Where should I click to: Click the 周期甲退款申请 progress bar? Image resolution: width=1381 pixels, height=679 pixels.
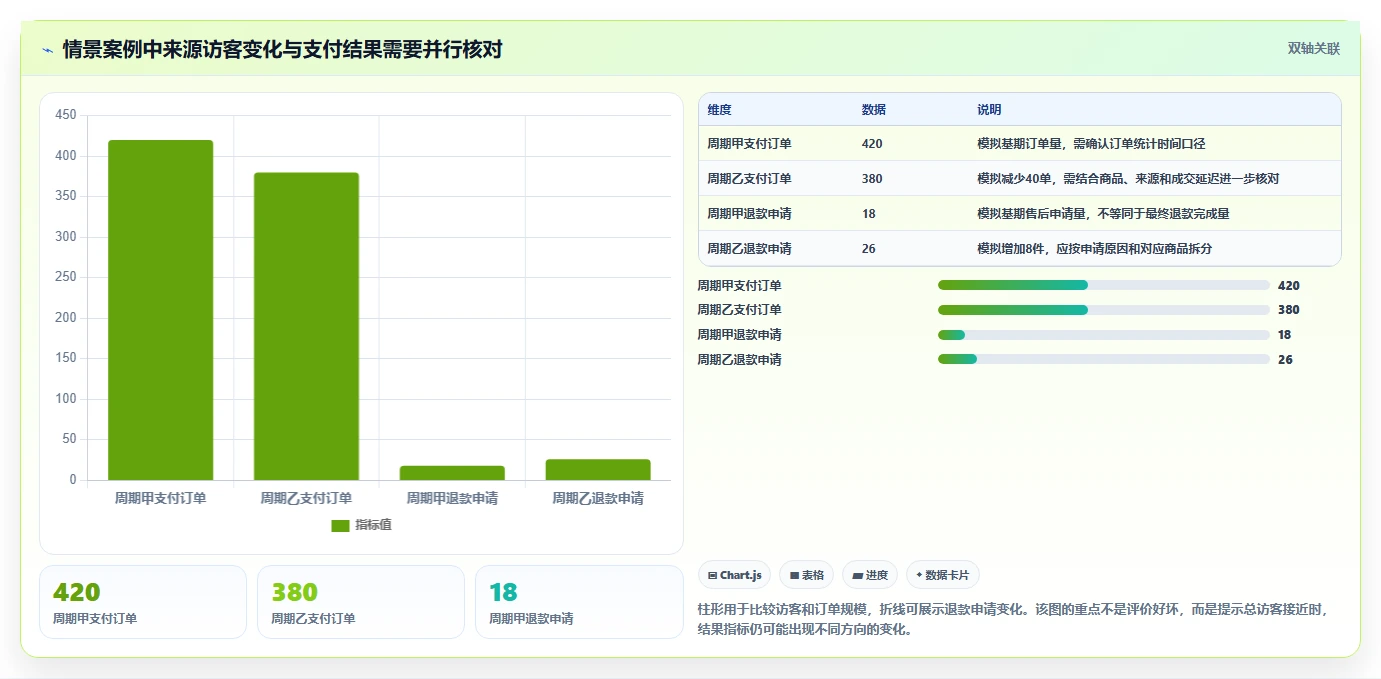[x=1104, y=335]
